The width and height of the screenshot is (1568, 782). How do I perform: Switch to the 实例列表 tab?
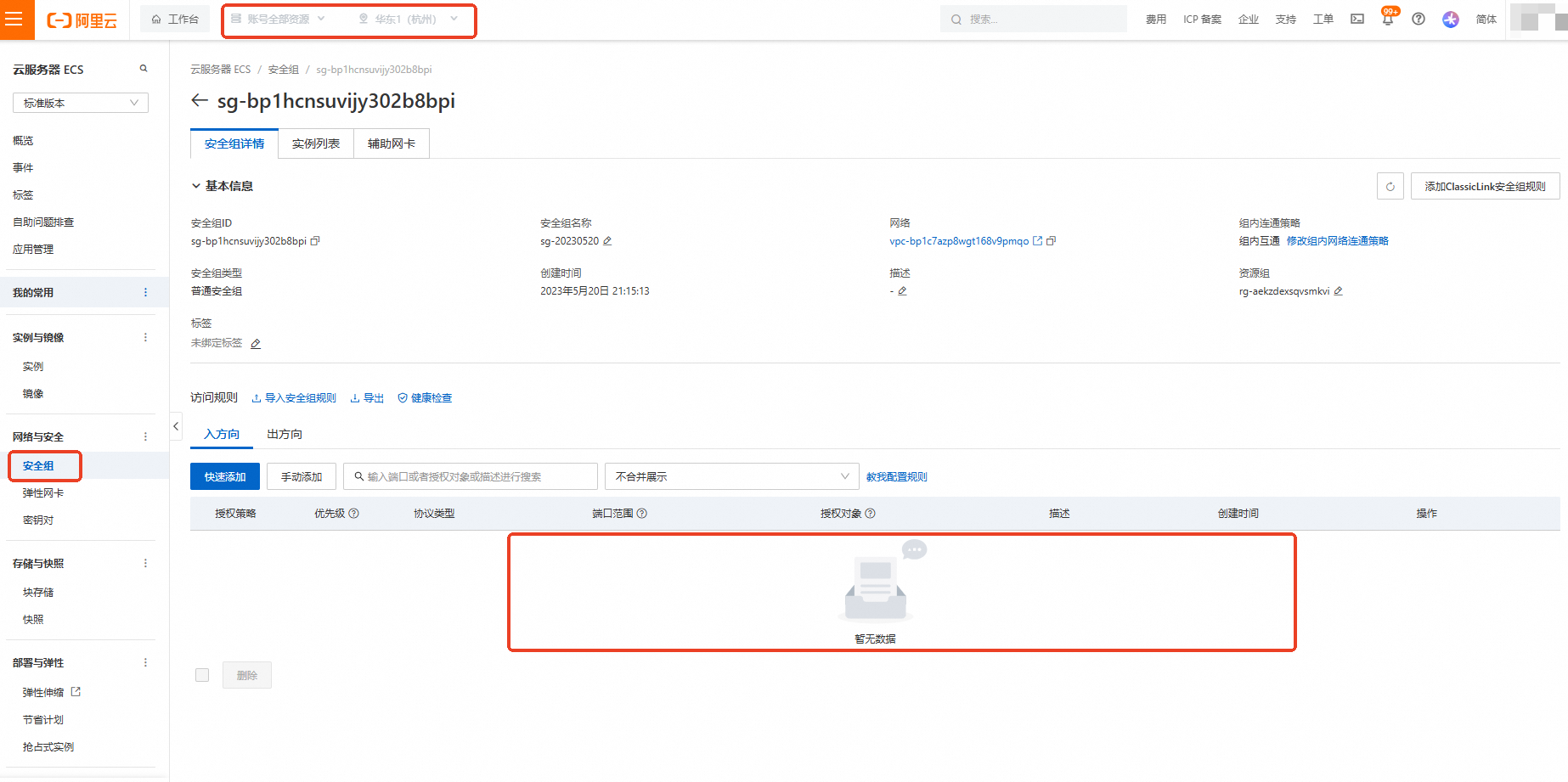(x=316, y=143)
